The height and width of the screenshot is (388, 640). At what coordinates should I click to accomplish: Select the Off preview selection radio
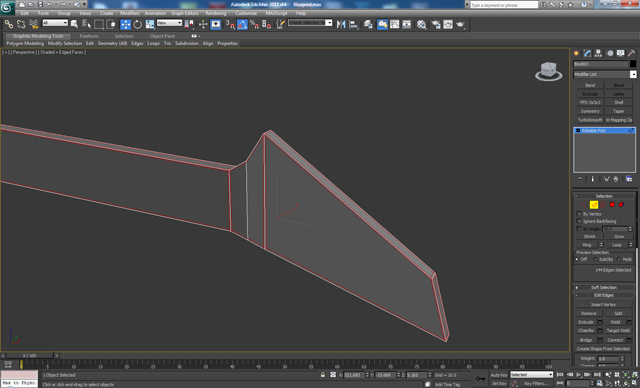tap(577, 259)
